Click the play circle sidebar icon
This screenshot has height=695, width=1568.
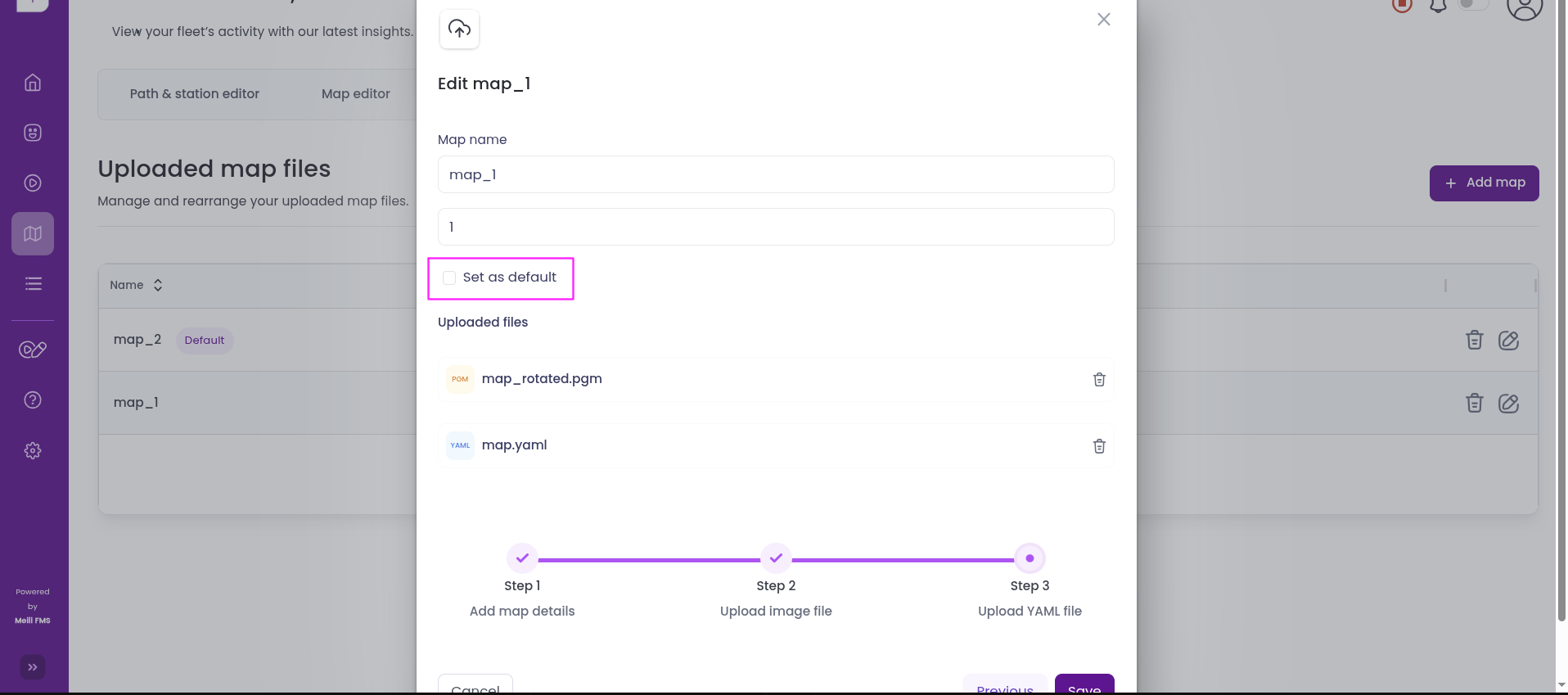33,183
